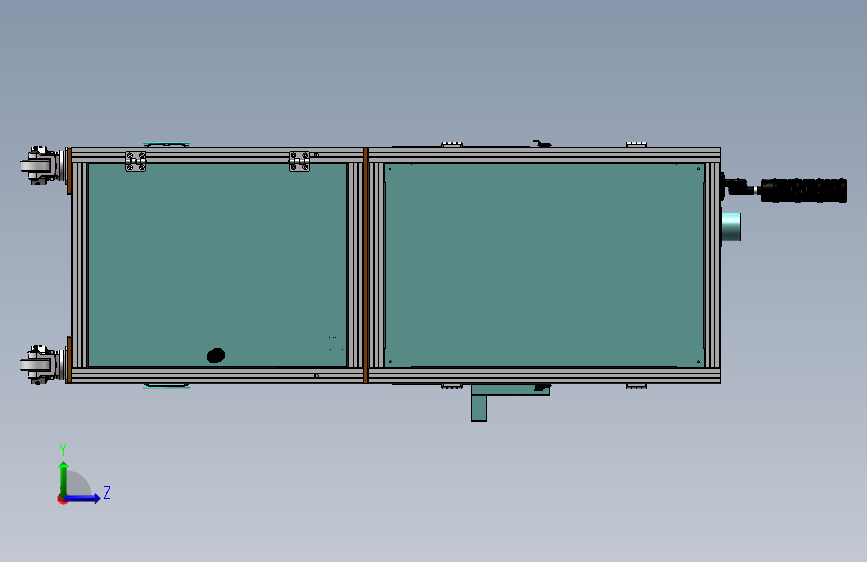
Task: Pick the black round hole in the left panel
Action: click(x=216, y=355)
